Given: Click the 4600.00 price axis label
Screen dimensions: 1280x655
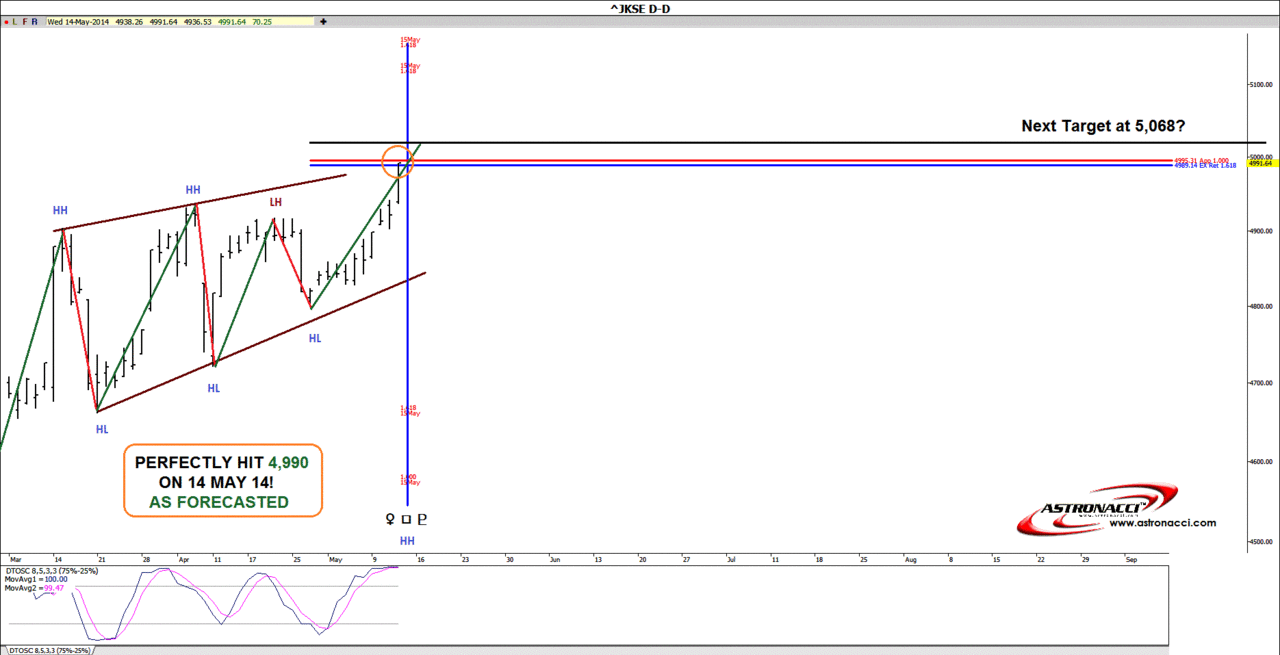Looking at the screenshot, I should click(1260, 461).
